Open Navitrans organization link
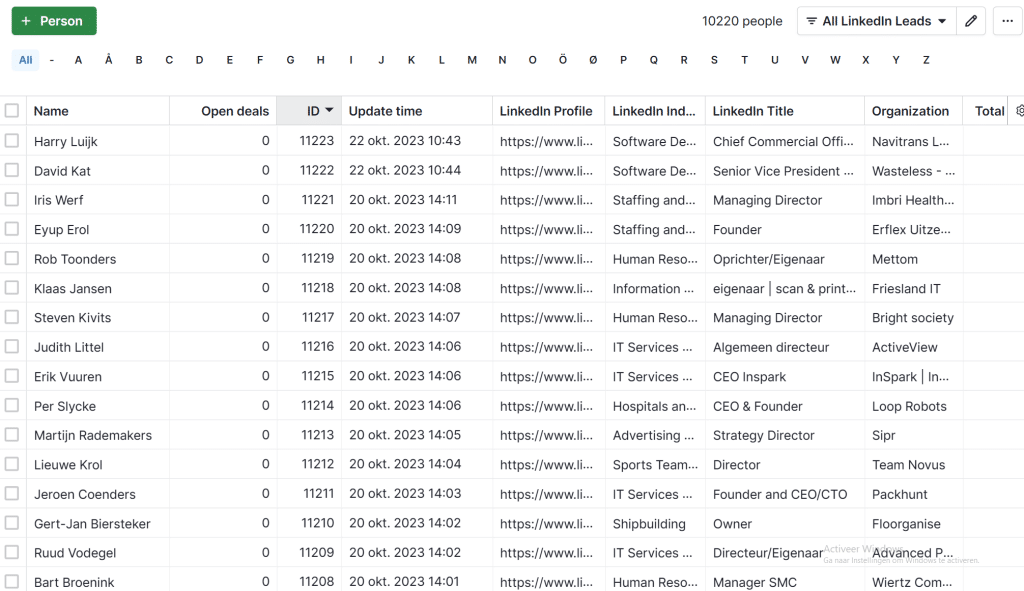This screenshot has width=1024, height=591. click(x=910, y=142)
